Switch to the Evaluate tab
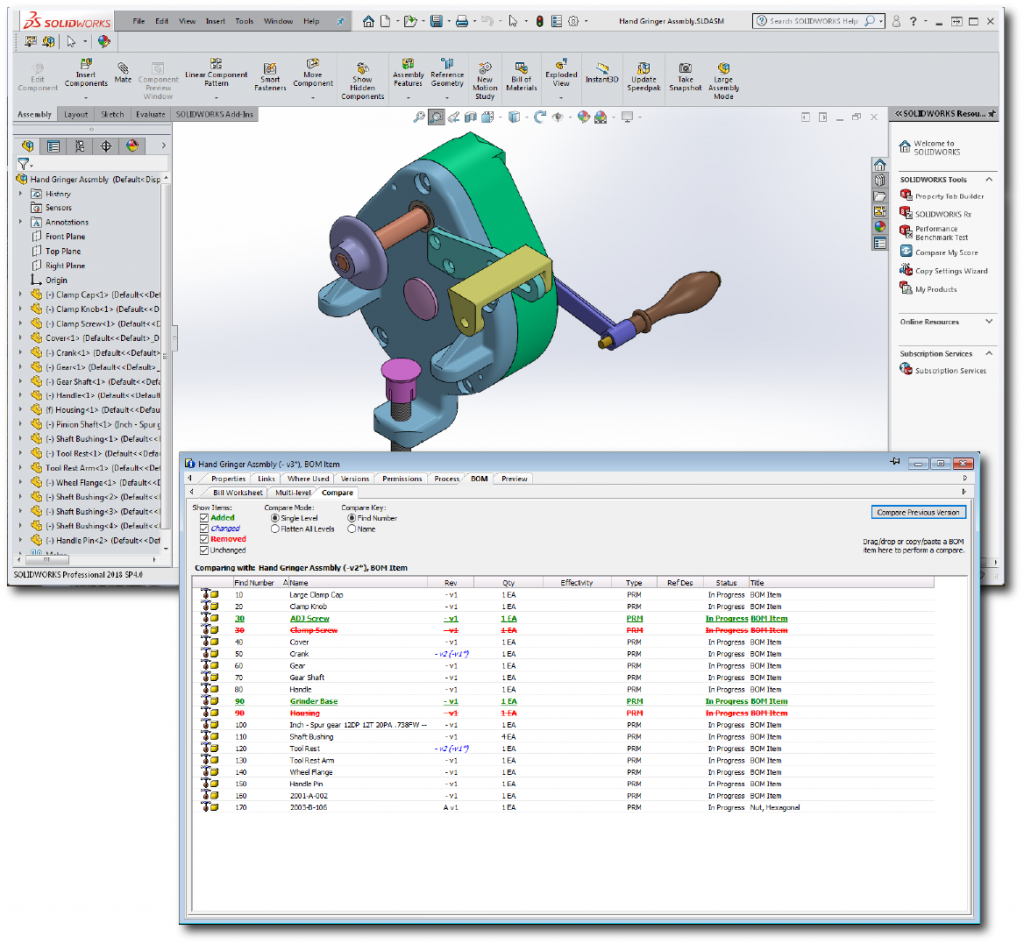 click(x=150, y=114)
